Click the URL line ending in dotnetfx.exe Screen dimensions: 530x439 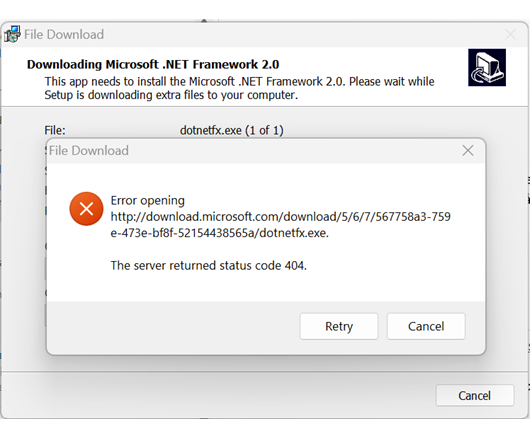220,233
